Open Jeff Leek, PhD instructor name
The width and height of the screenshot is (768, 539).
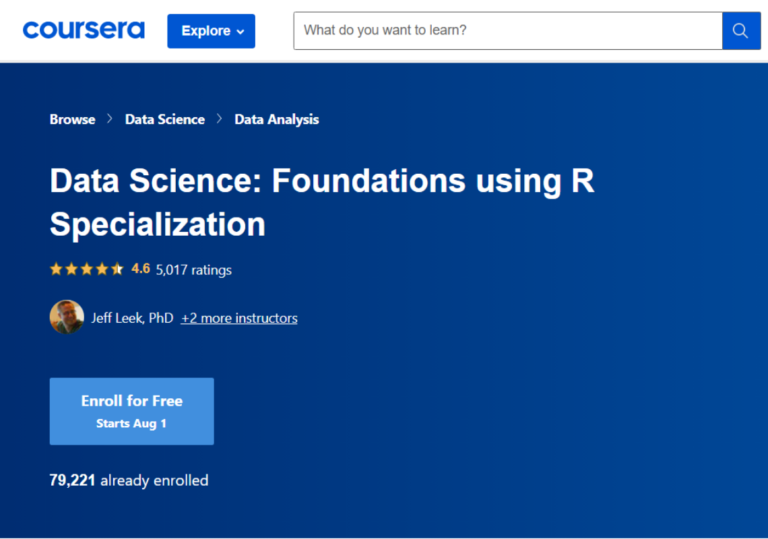pyautogui.click(x=132, y=318)
